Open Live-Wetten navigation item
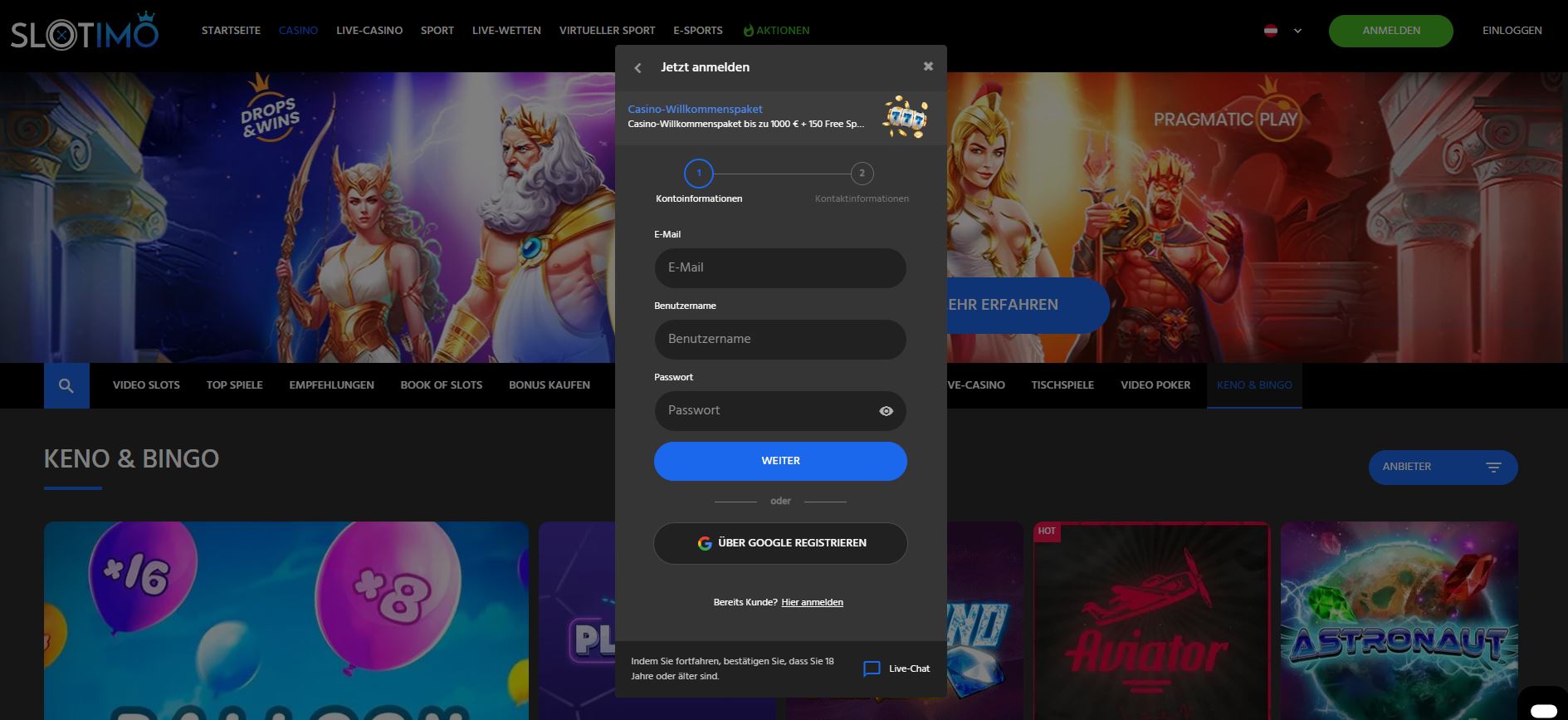Screen dimensions: 1568x720 coord(506,31)
